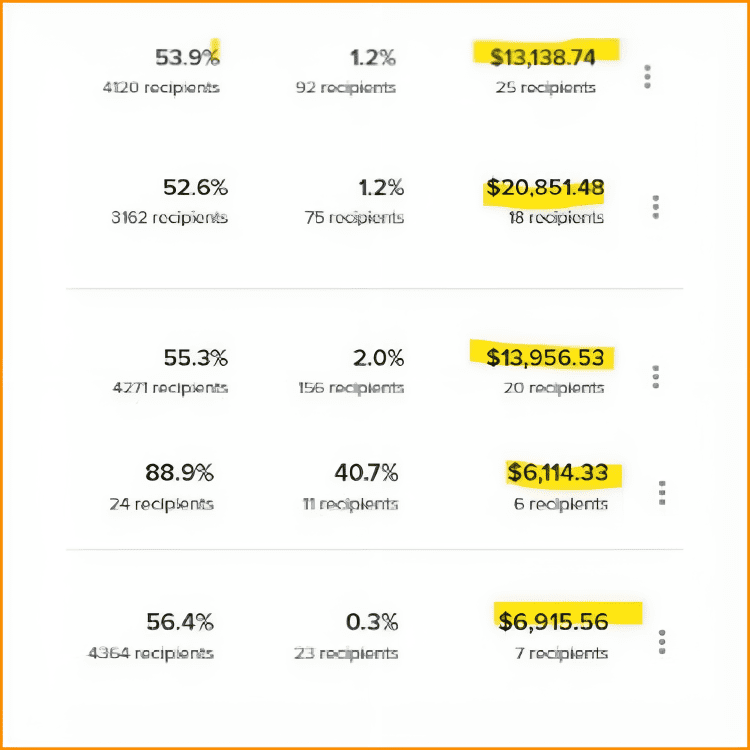750x750 pixels.
Task: Click the 56.4% open rate
Action: coord(180,622)
